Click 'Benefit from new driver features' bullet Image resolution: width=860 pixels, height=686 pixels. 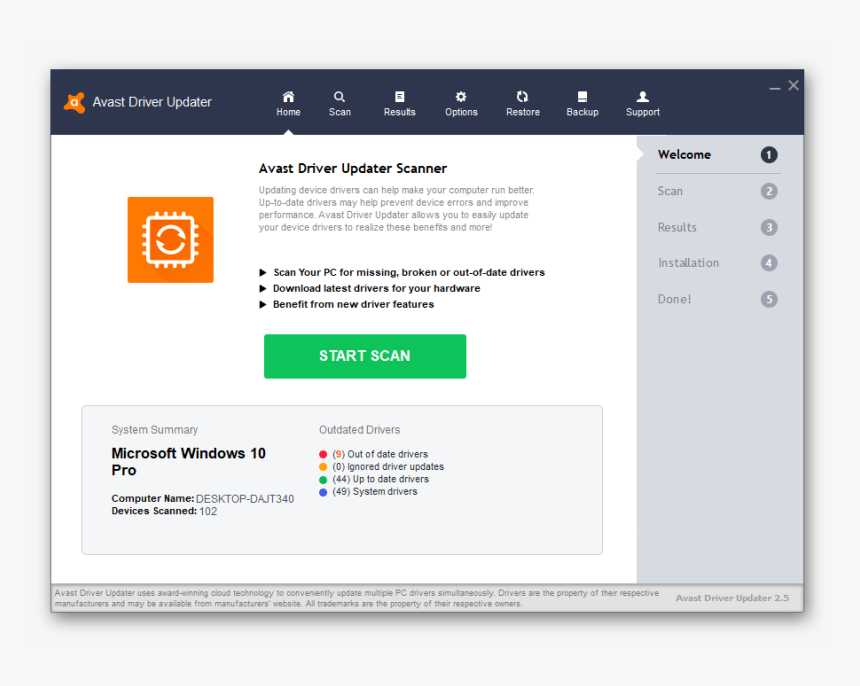(353, 304)
